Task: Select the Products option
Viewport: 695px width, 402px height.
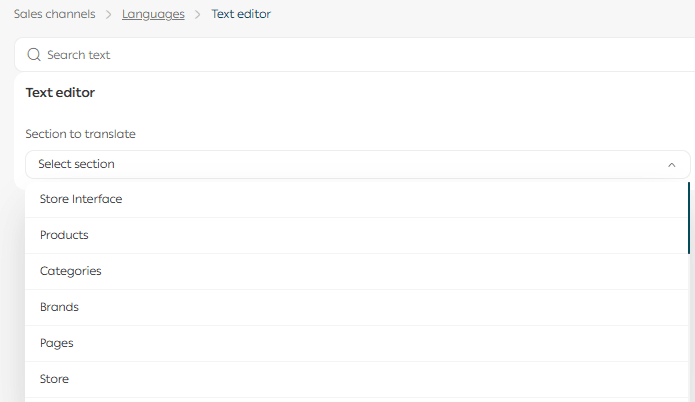Action: [64, 235]
